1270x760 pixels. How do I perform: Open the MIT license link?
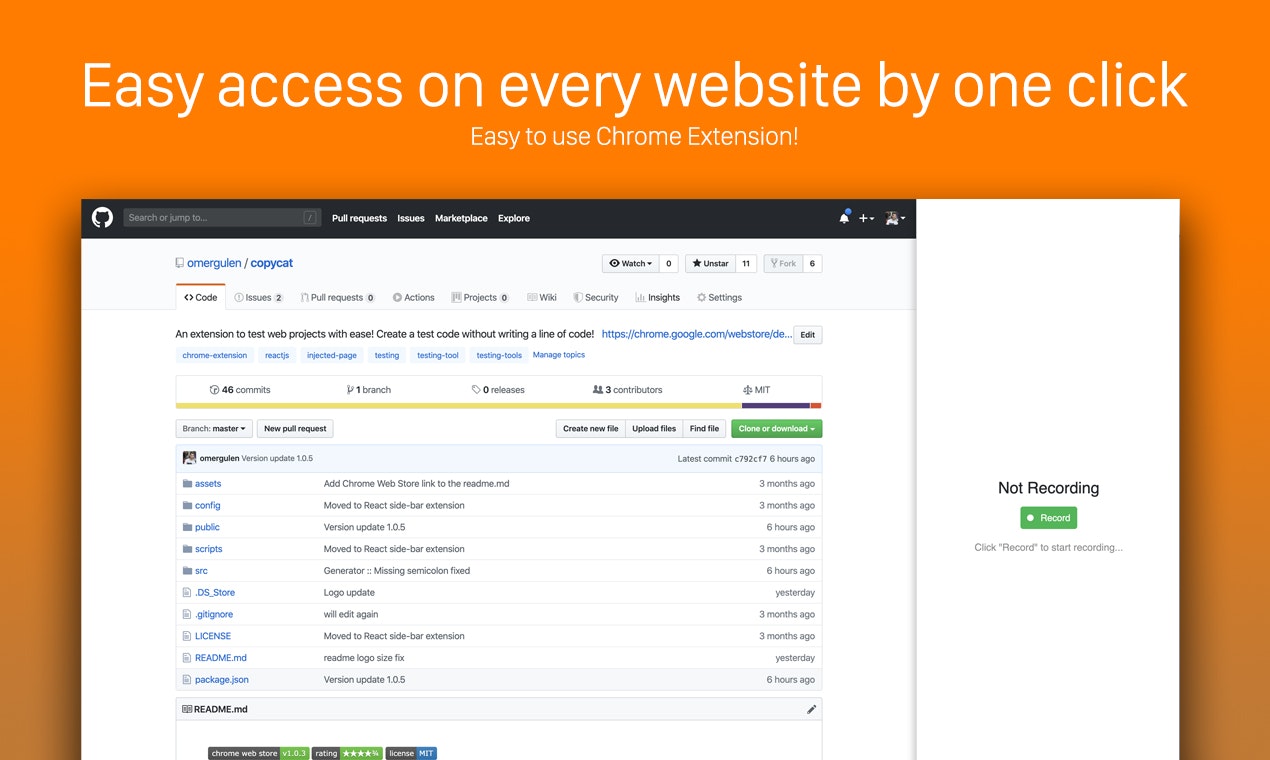coord(757,390)
